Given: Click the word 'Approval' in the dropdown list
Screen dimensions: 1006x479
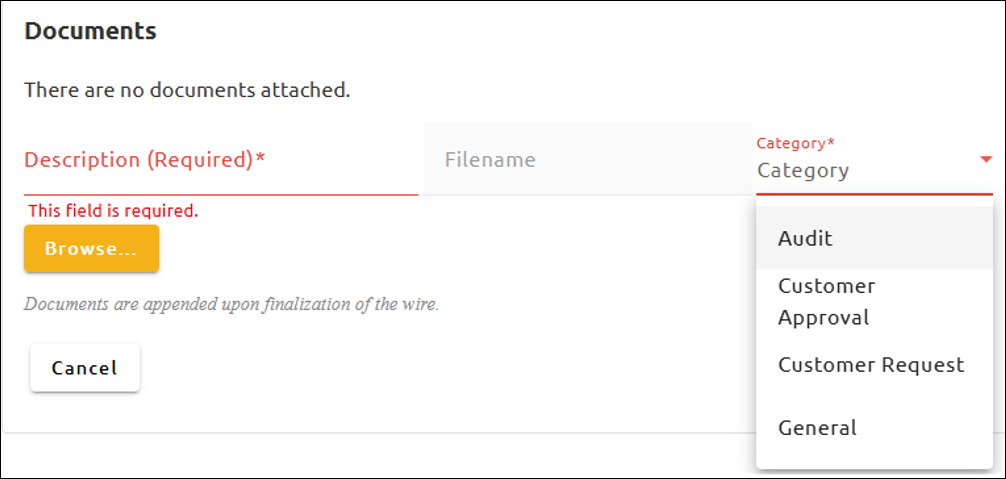Looking at the screenshot, I should point(823,318).
